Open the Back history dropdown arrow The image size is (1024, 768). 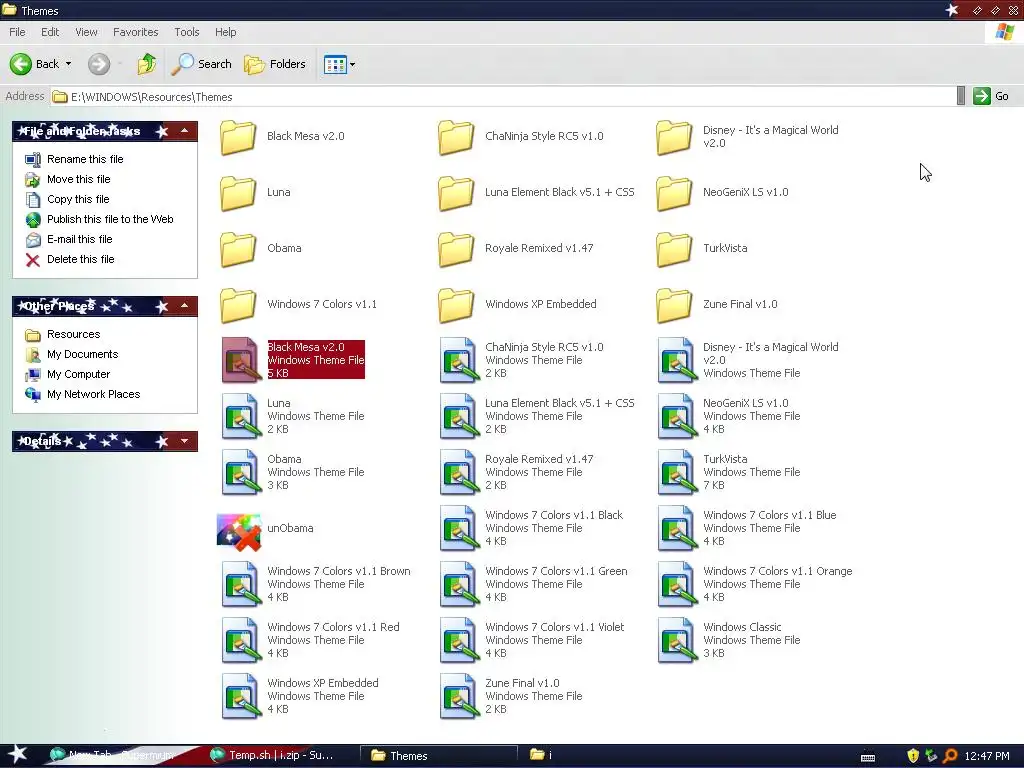point(69,64)
